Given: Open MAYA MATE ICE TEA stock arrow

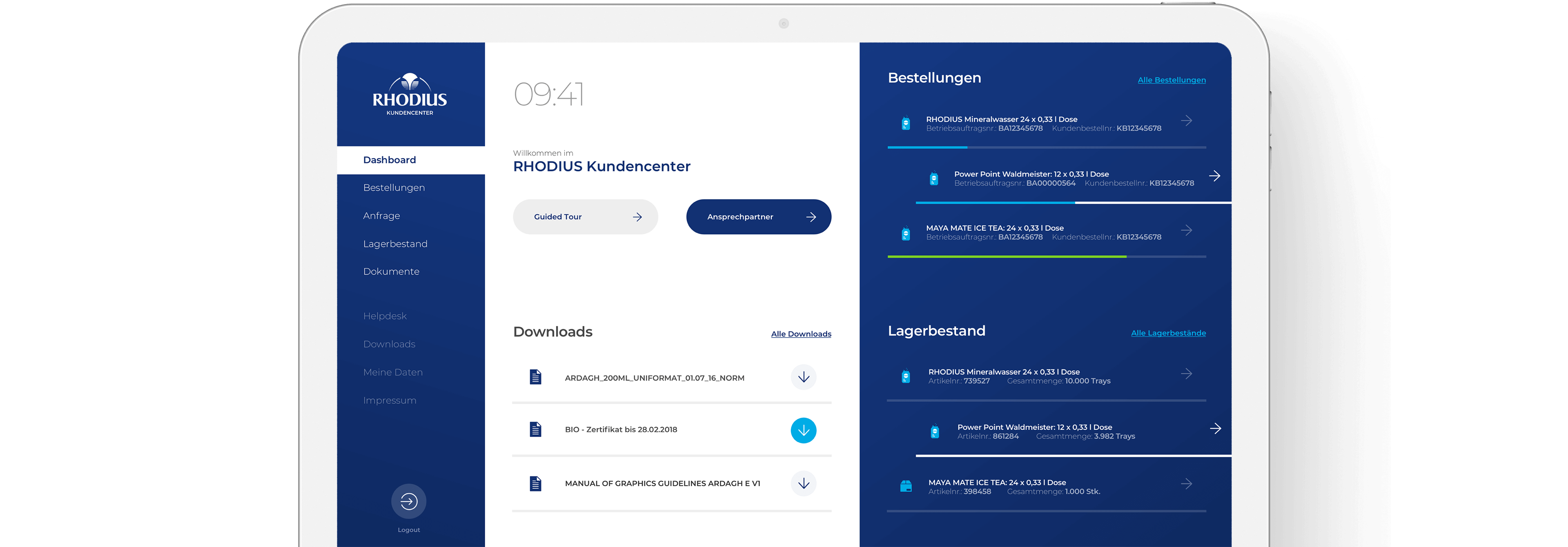Looking at the screenshot, I should point(1186,484).
